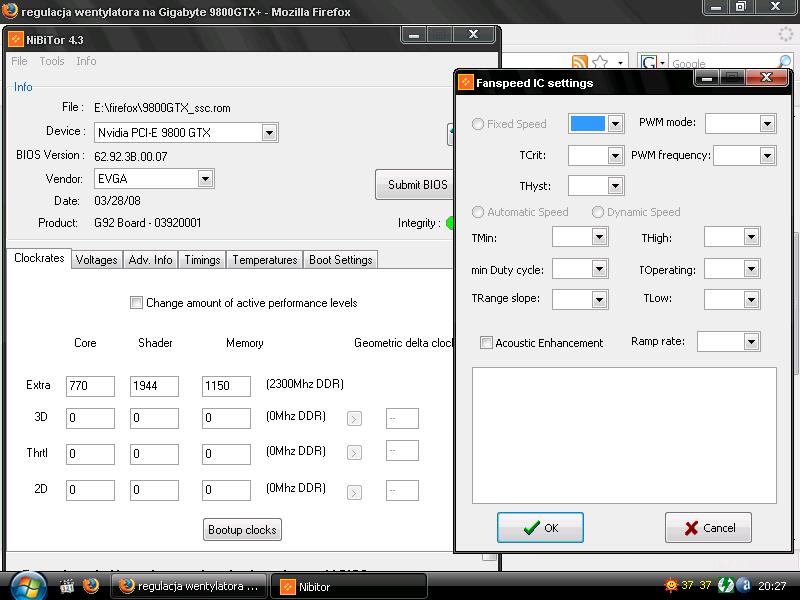Select the Fixed Speed radio button
Viewport: 800px width, 600px height.
coord(478,124)
